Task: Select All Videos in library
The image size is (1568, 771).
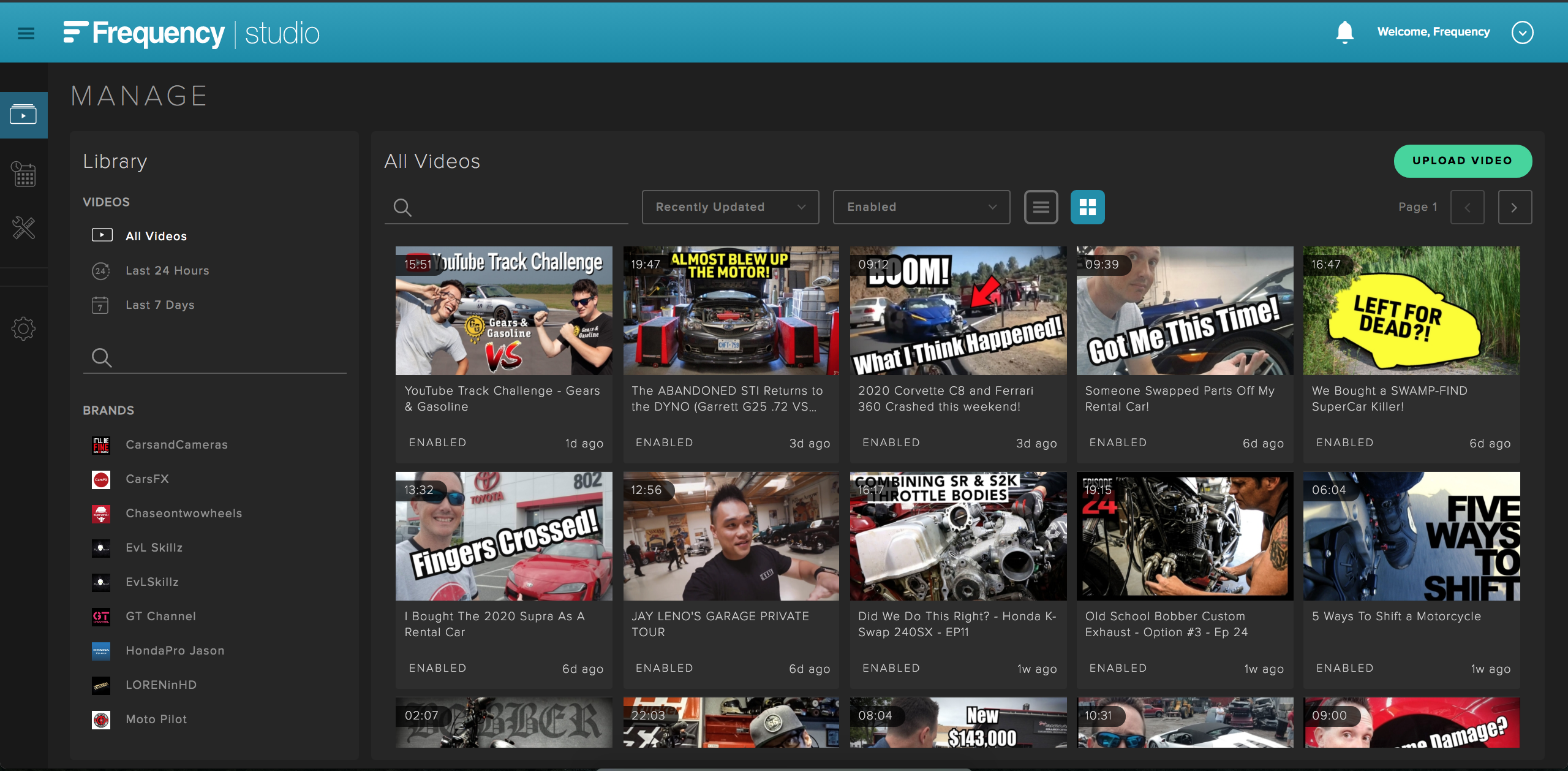Action: point(156,236)
